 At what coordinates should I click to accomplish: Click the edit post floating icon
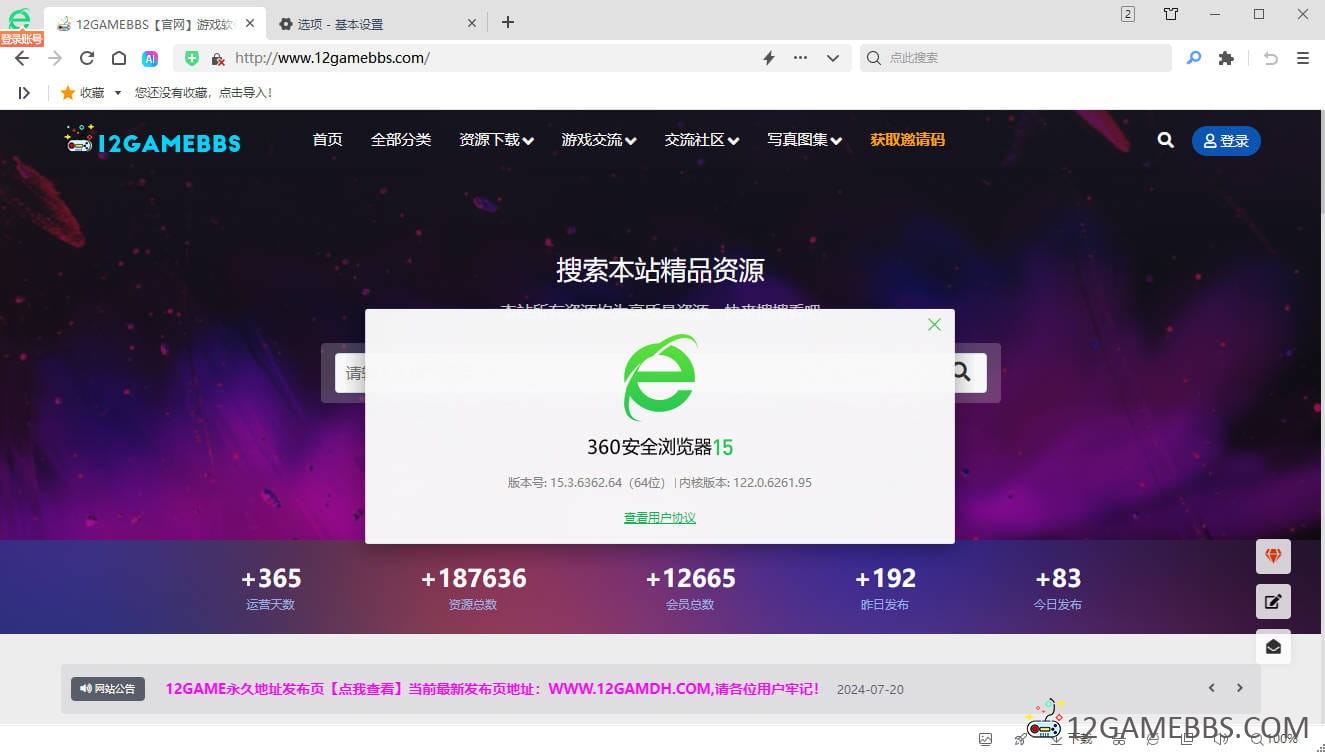(x=1273, y=602)
